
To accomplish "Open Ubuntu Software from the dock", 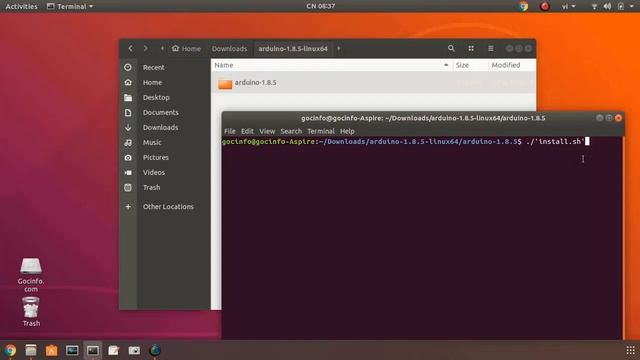I will [51, 350].
